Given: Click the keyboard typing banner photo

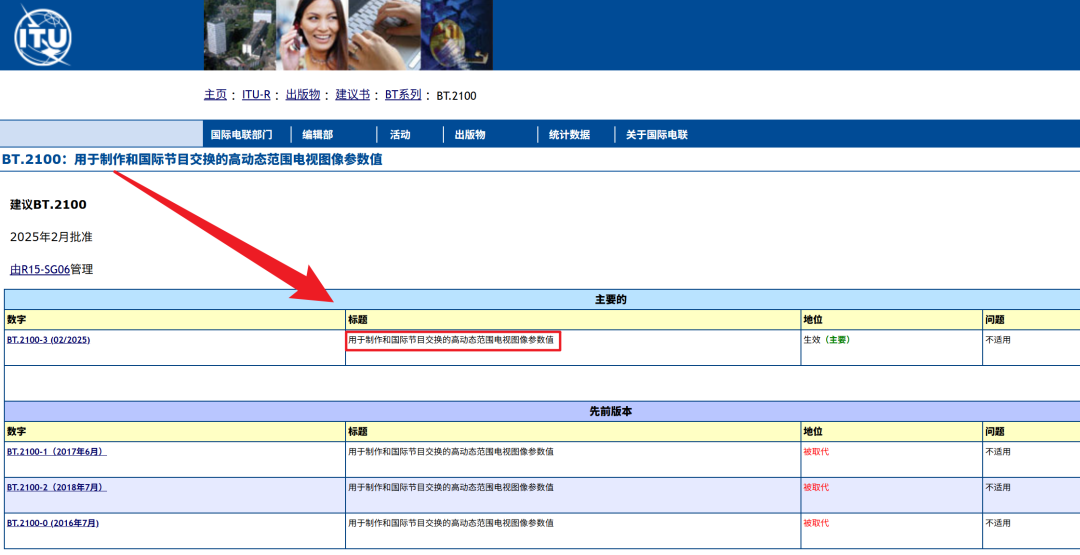Looking at the screenshot, I should [x=384, y=34].
